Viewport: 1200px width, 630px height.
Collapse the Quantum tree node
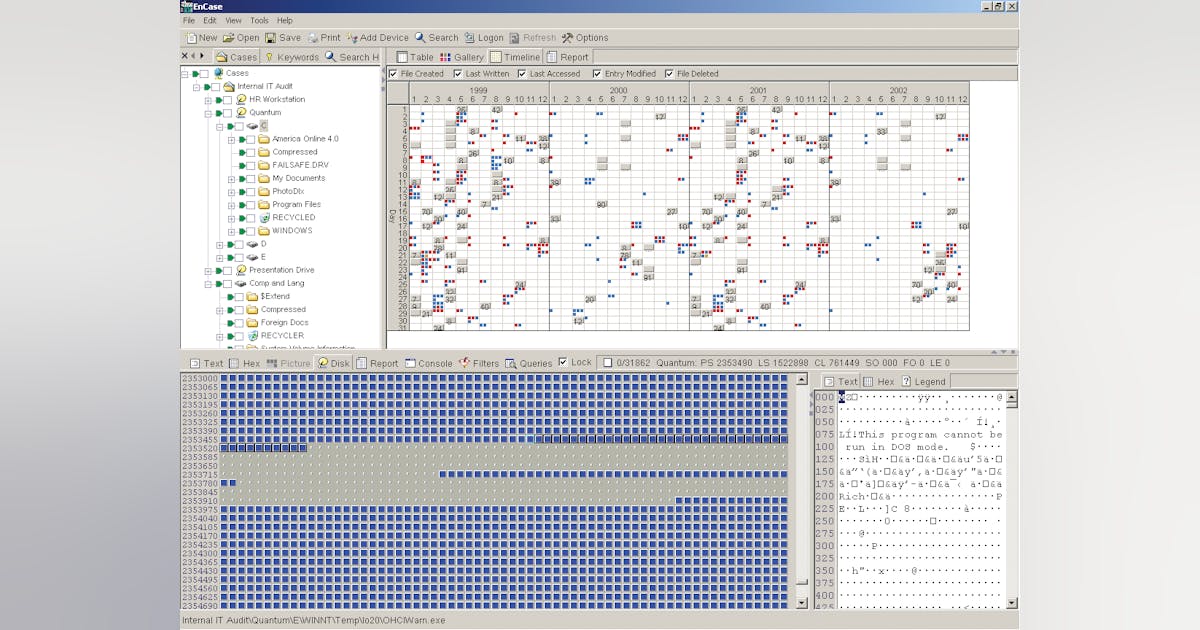pyautogui.click(x=208, y=113)
